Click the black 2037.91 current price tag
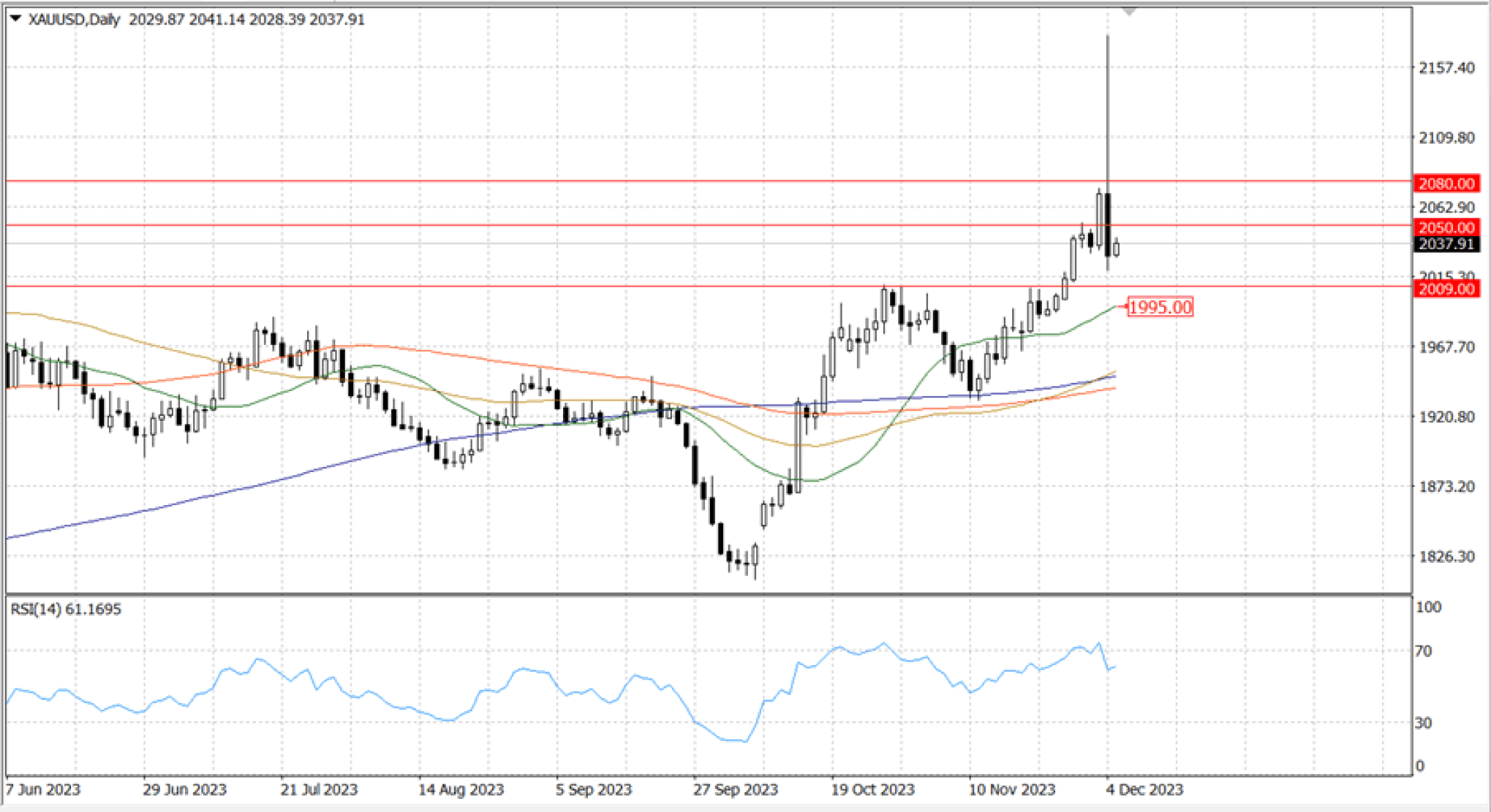This screenshot has height=812, width=1491. point(1446,244)
